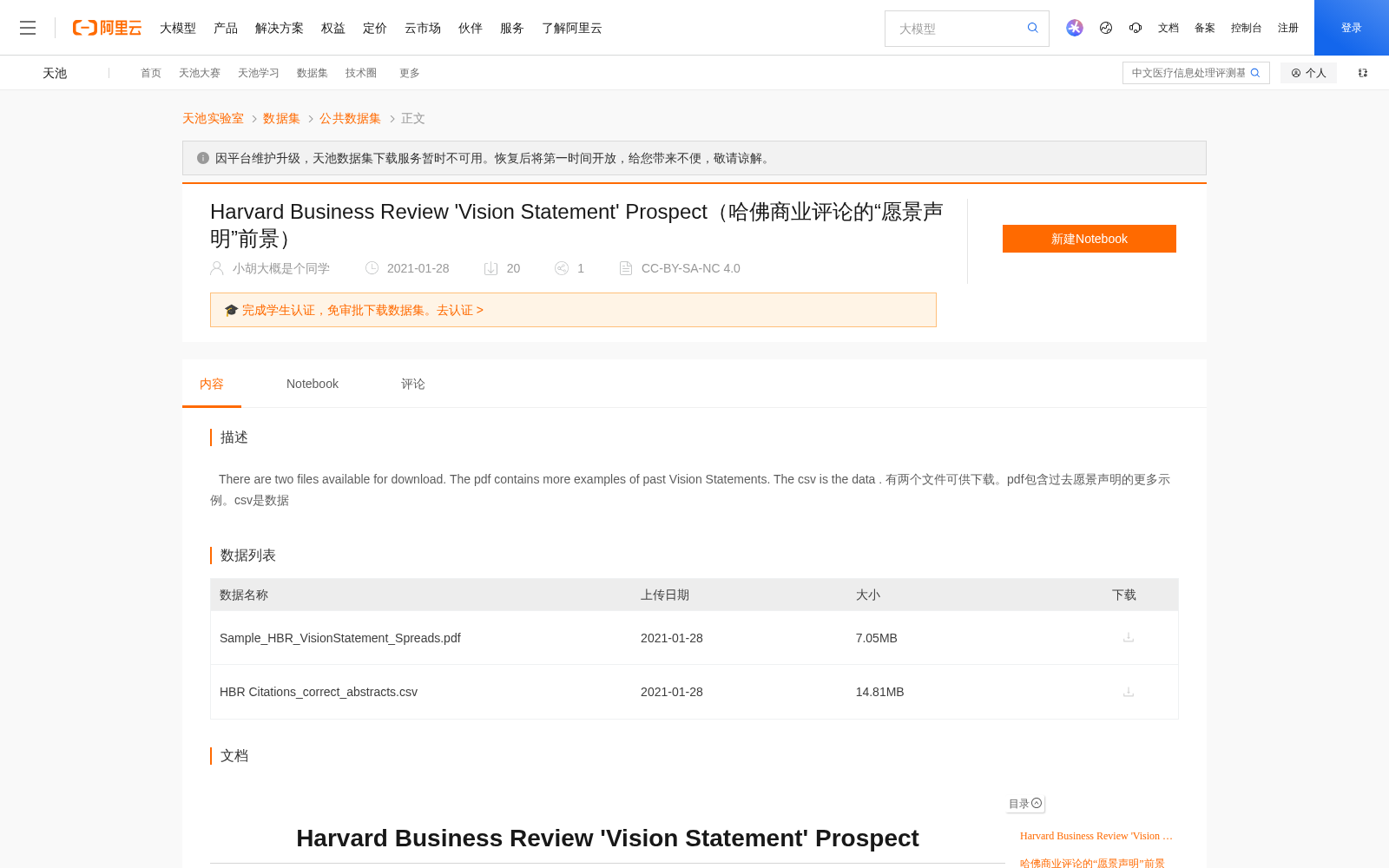The height and width of the screenshot is (868, 1389).
Task: Open the 备案 link
Action: 1205,28
